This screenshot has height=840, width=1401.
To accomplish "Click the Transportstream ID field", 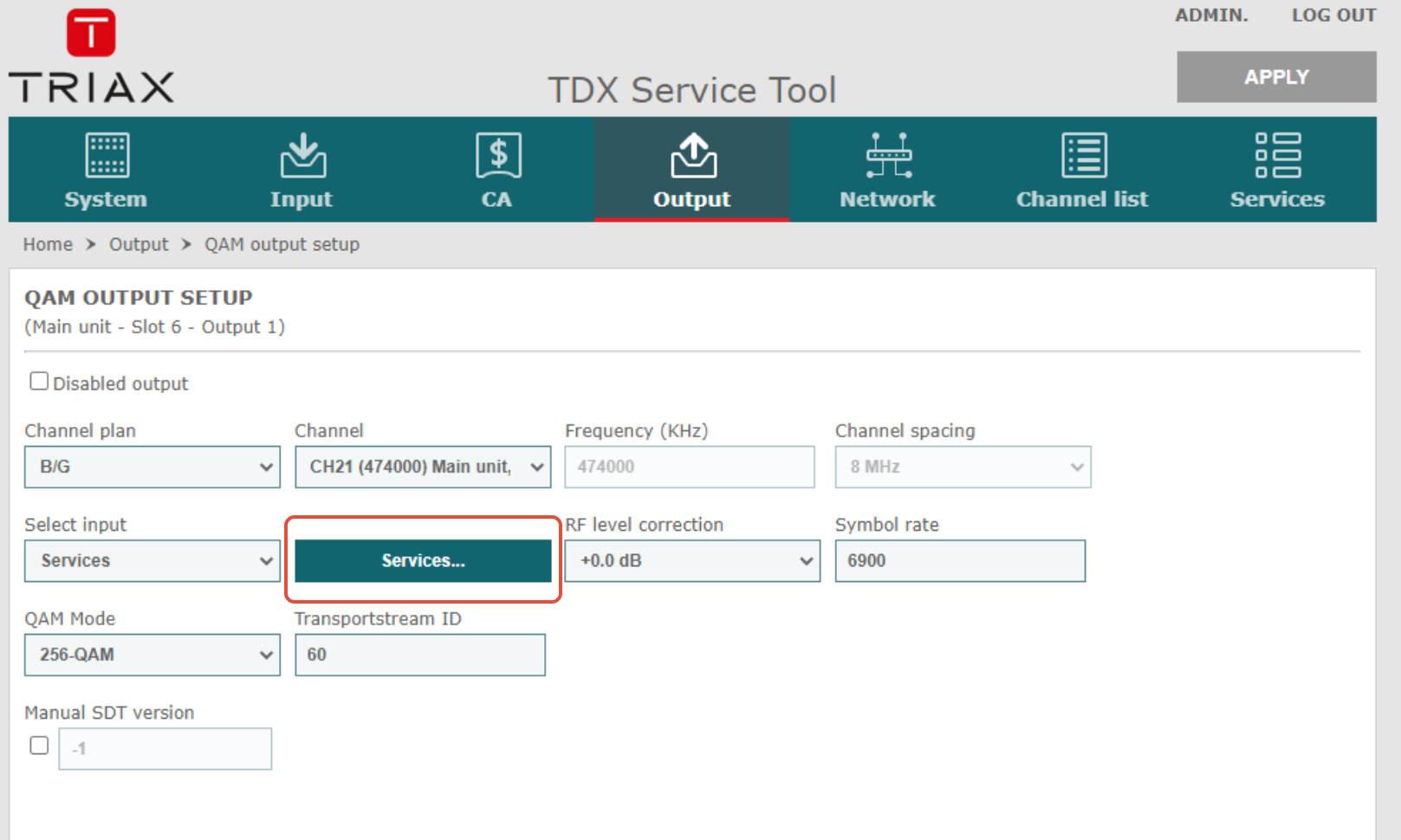I will tap(420, 655).
